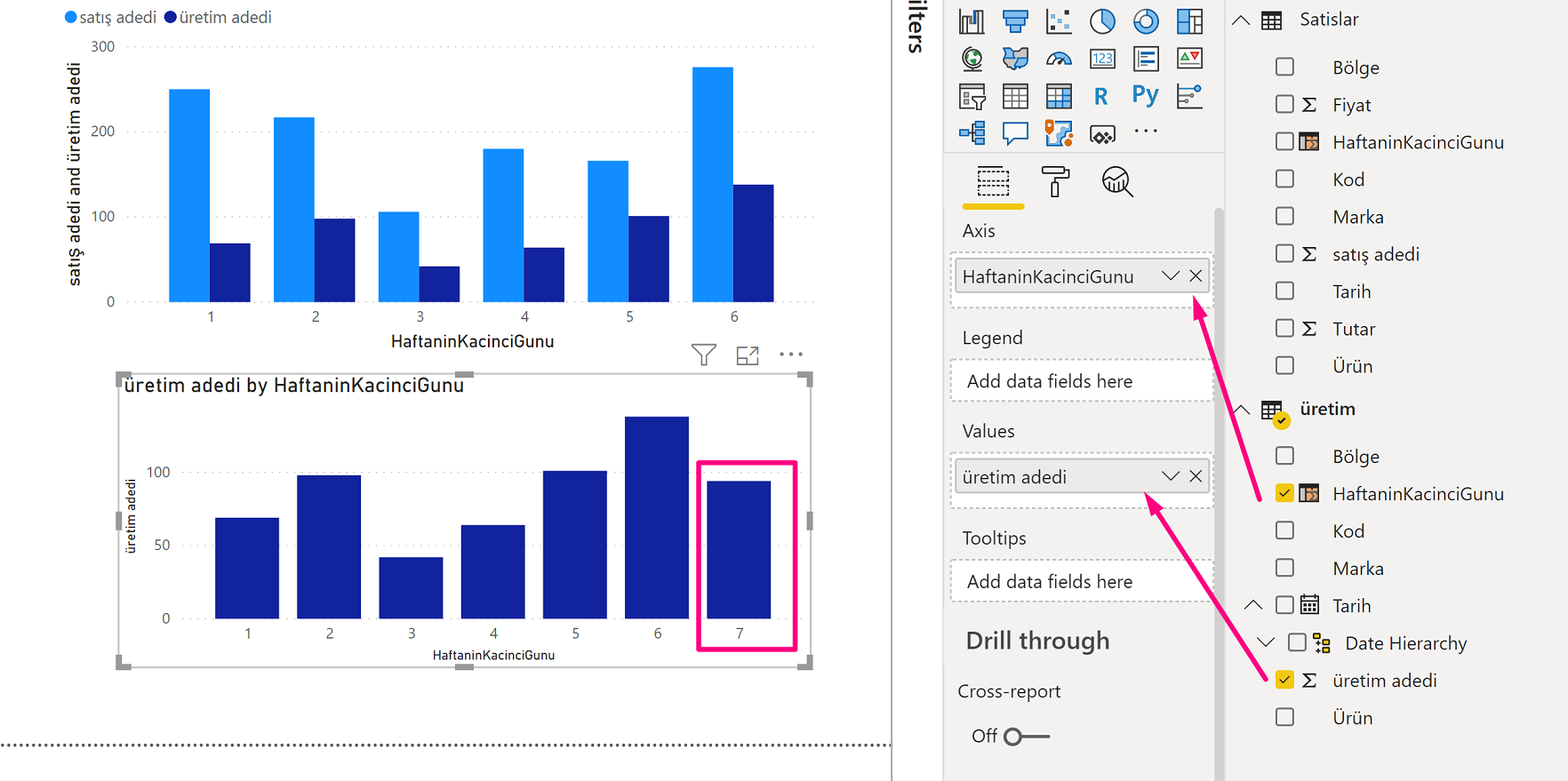Open the filter icon on the selected visual
This screenshot has width=1568, height=781.
pos(704,355)
